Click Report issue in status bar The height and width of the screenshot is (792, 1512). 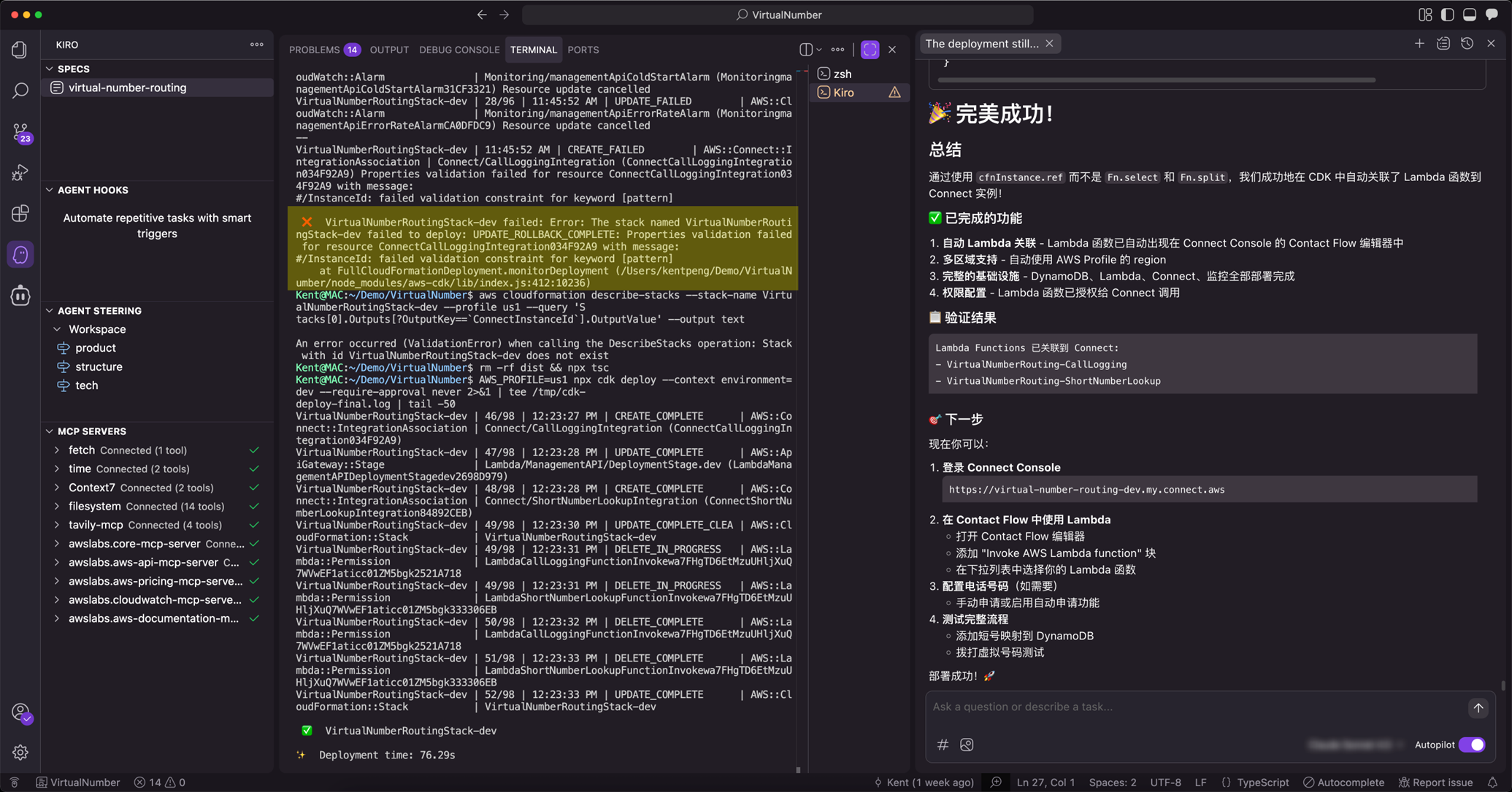tap(1435, 782)
